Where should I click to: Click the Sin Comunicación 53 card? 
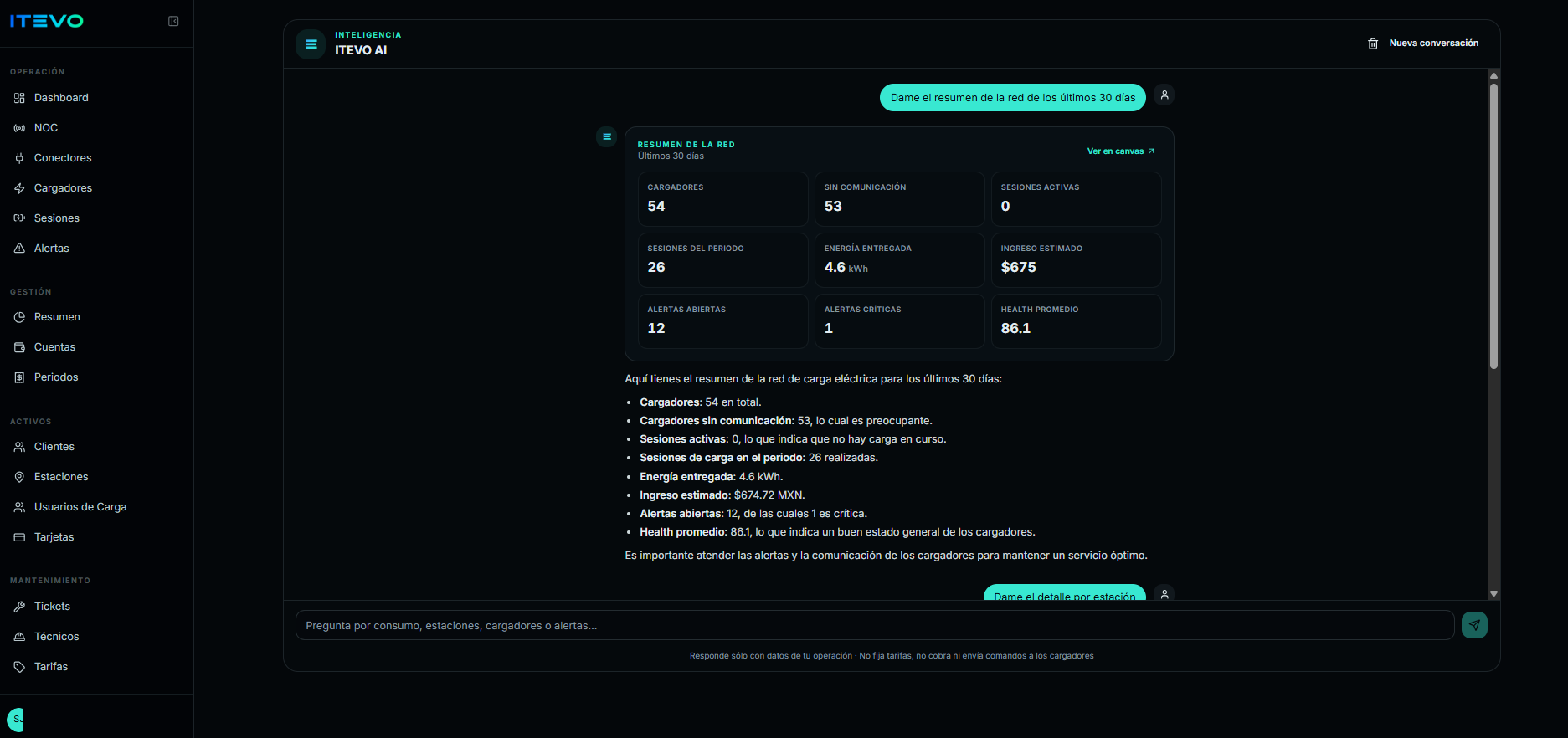(900, 199)
